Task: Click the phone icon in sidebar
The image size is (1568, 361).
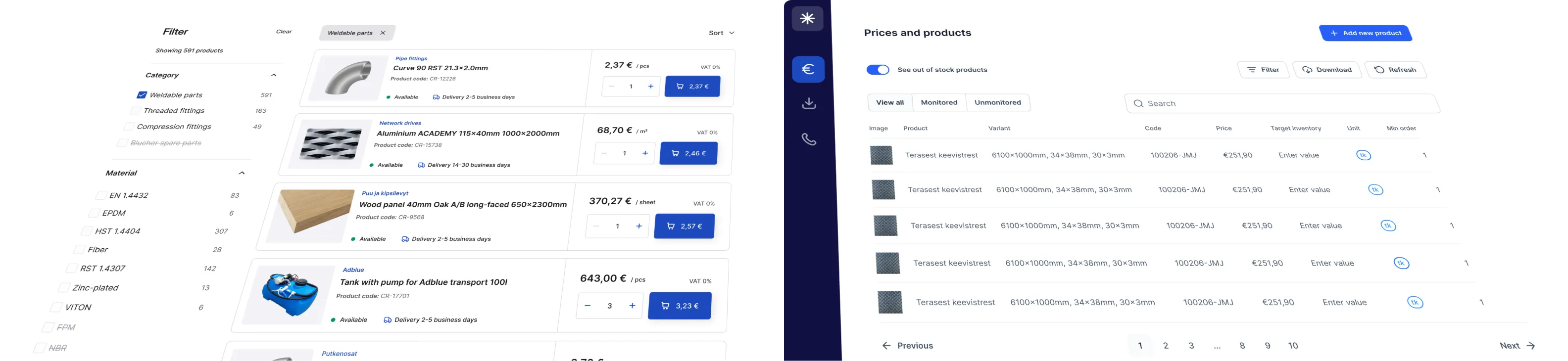Action: click(808, 139)
